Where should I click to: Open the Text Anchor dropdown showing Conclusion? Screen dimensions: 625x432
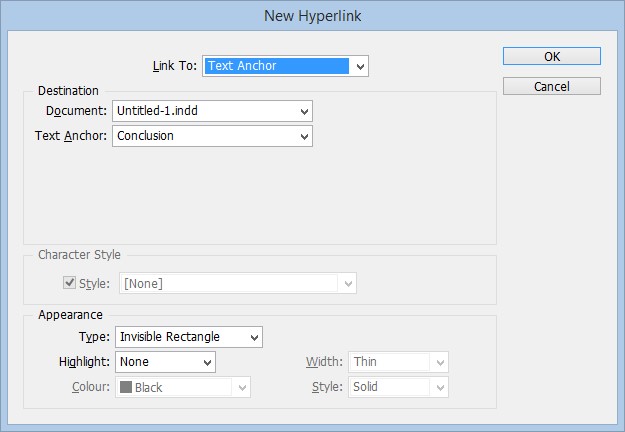[212, 136]
